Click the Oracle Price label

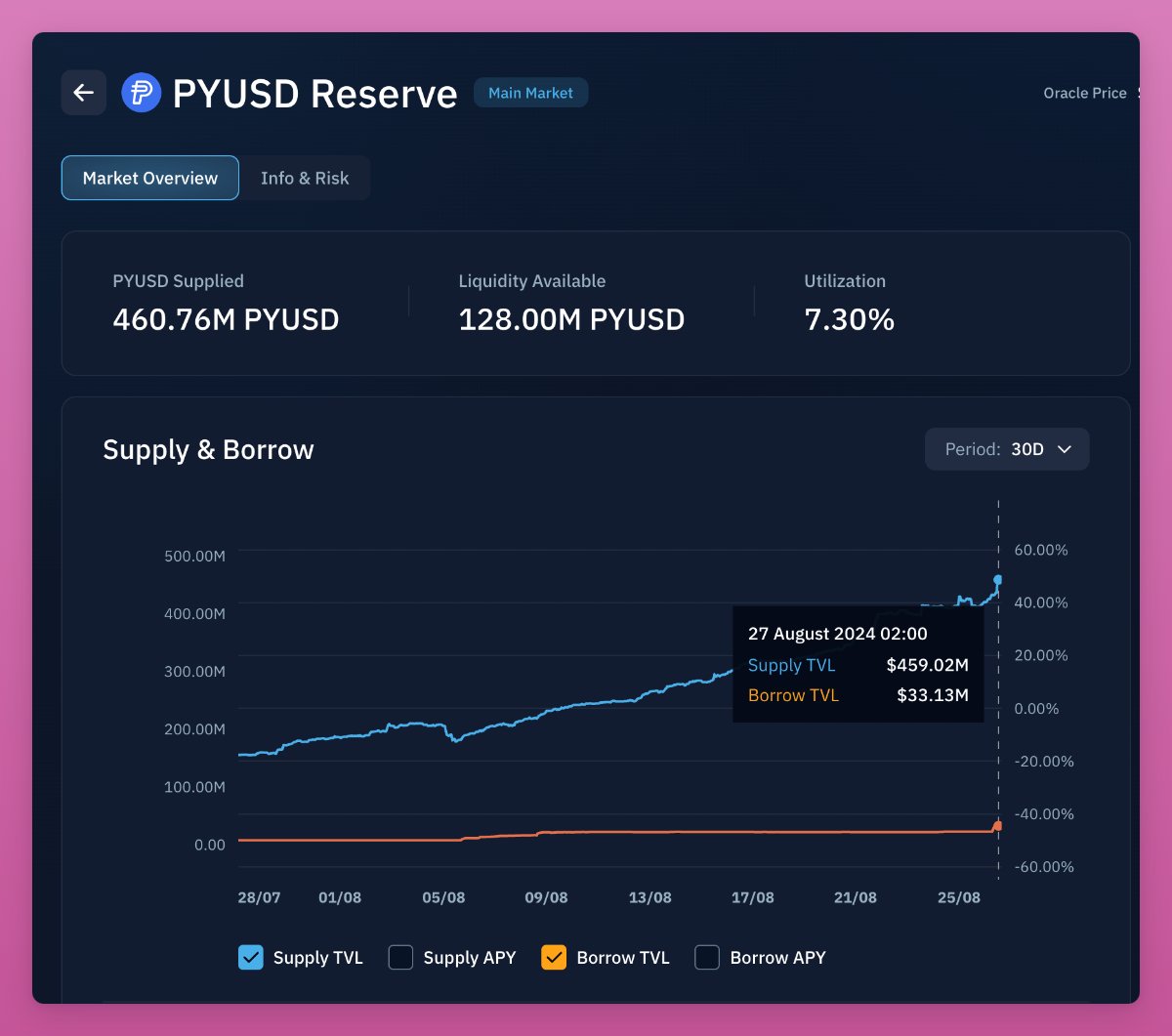point(1085,93)
